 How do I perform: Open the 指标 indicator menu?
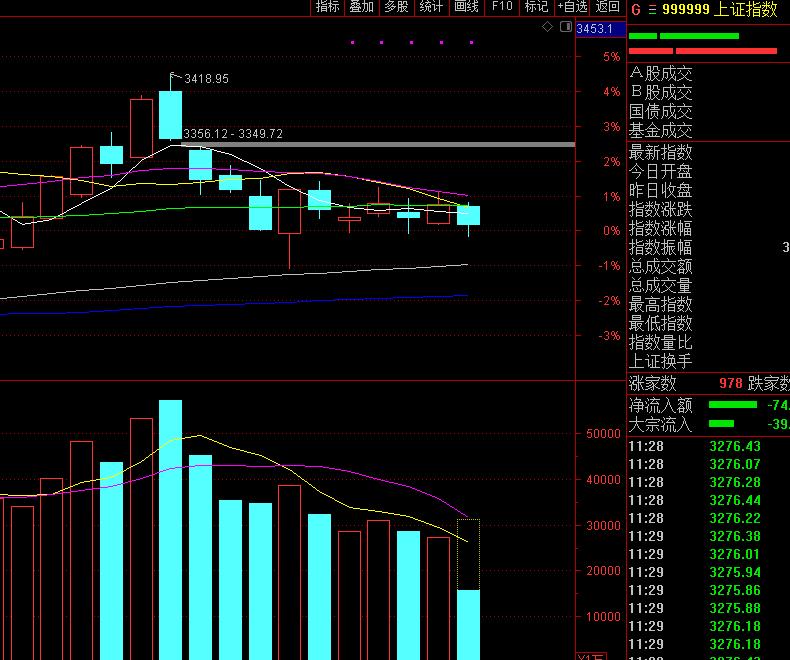coord(327,7)
